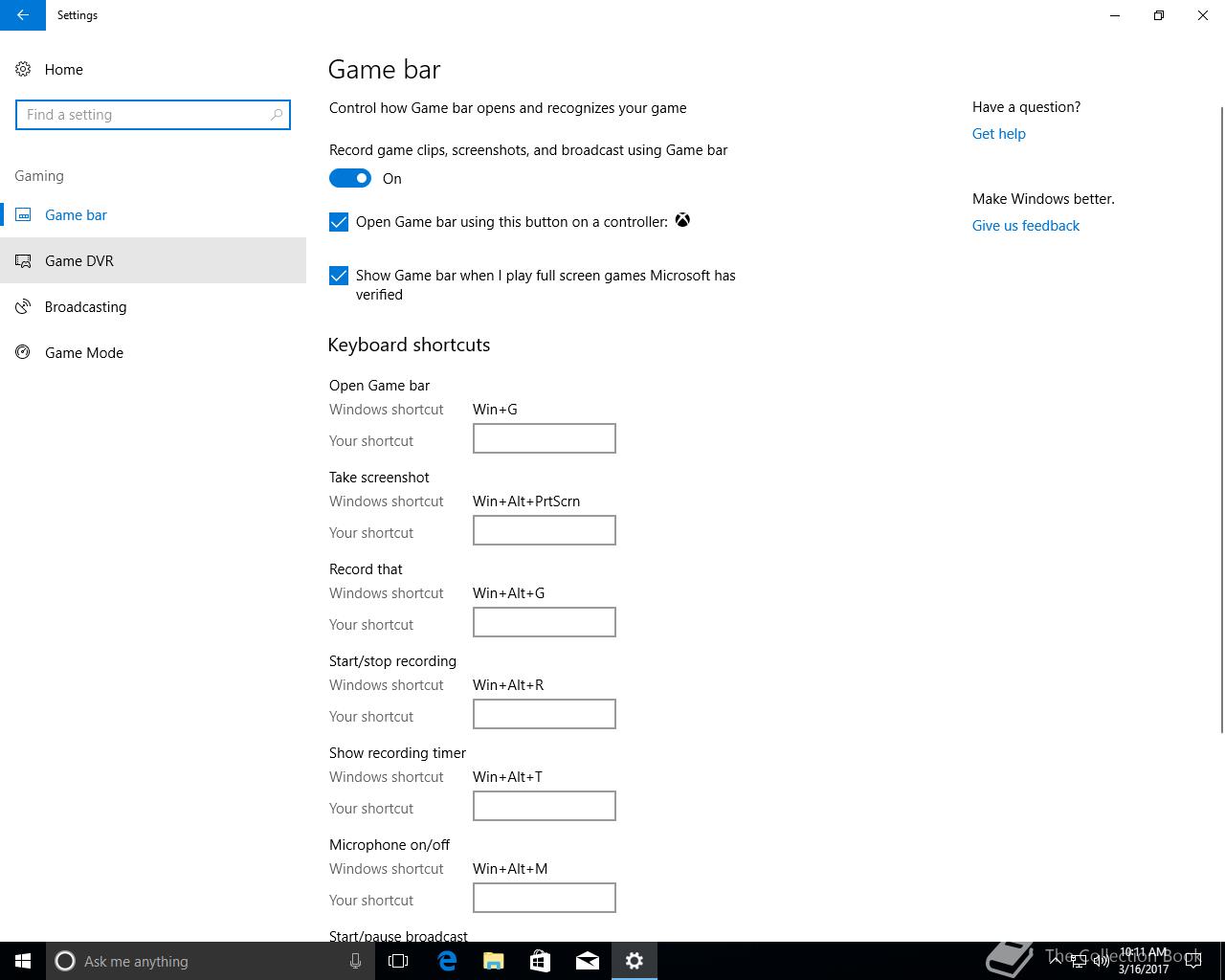
Task: Open the Broadcasting sidebar icon
Action: point(24,306)
